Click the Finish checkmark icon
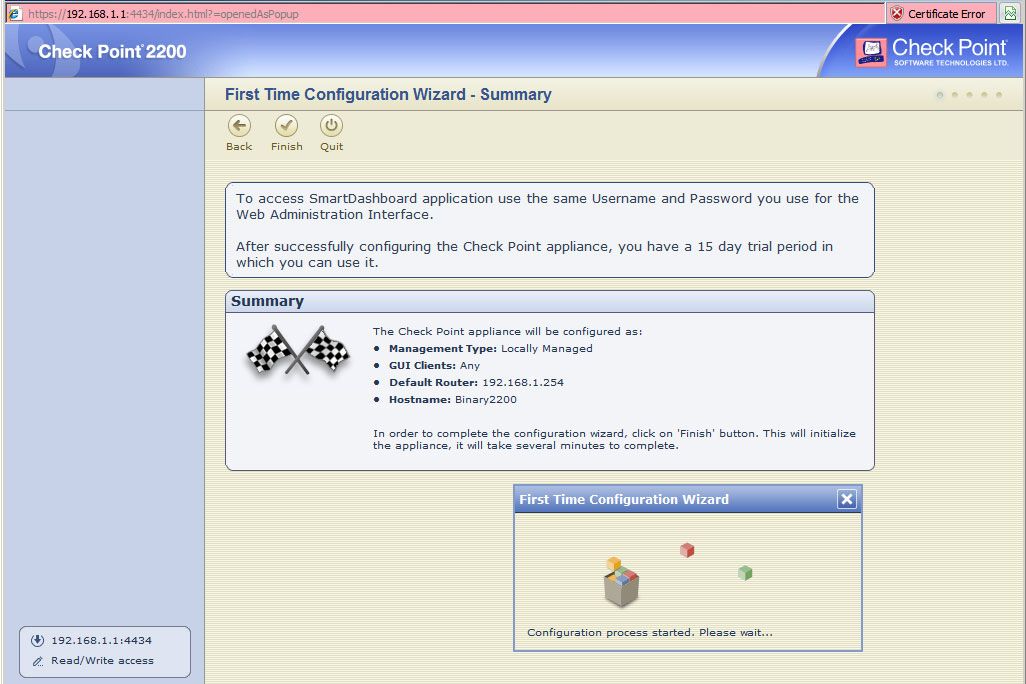 (286, 126)
